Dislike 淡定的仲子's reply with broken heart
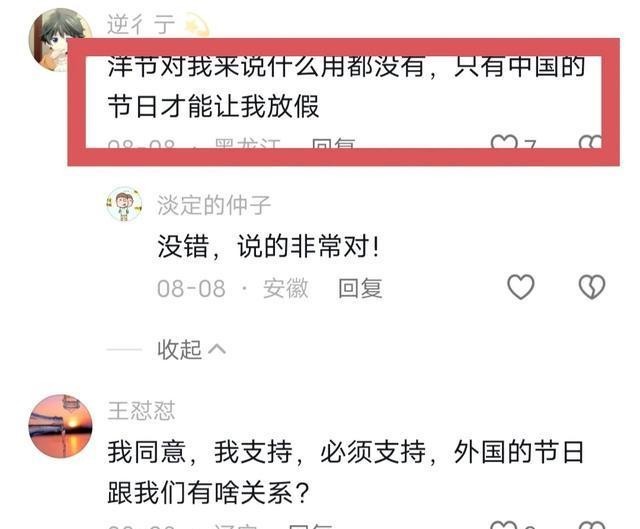This screenshot has width=640, height=529. 592,287
